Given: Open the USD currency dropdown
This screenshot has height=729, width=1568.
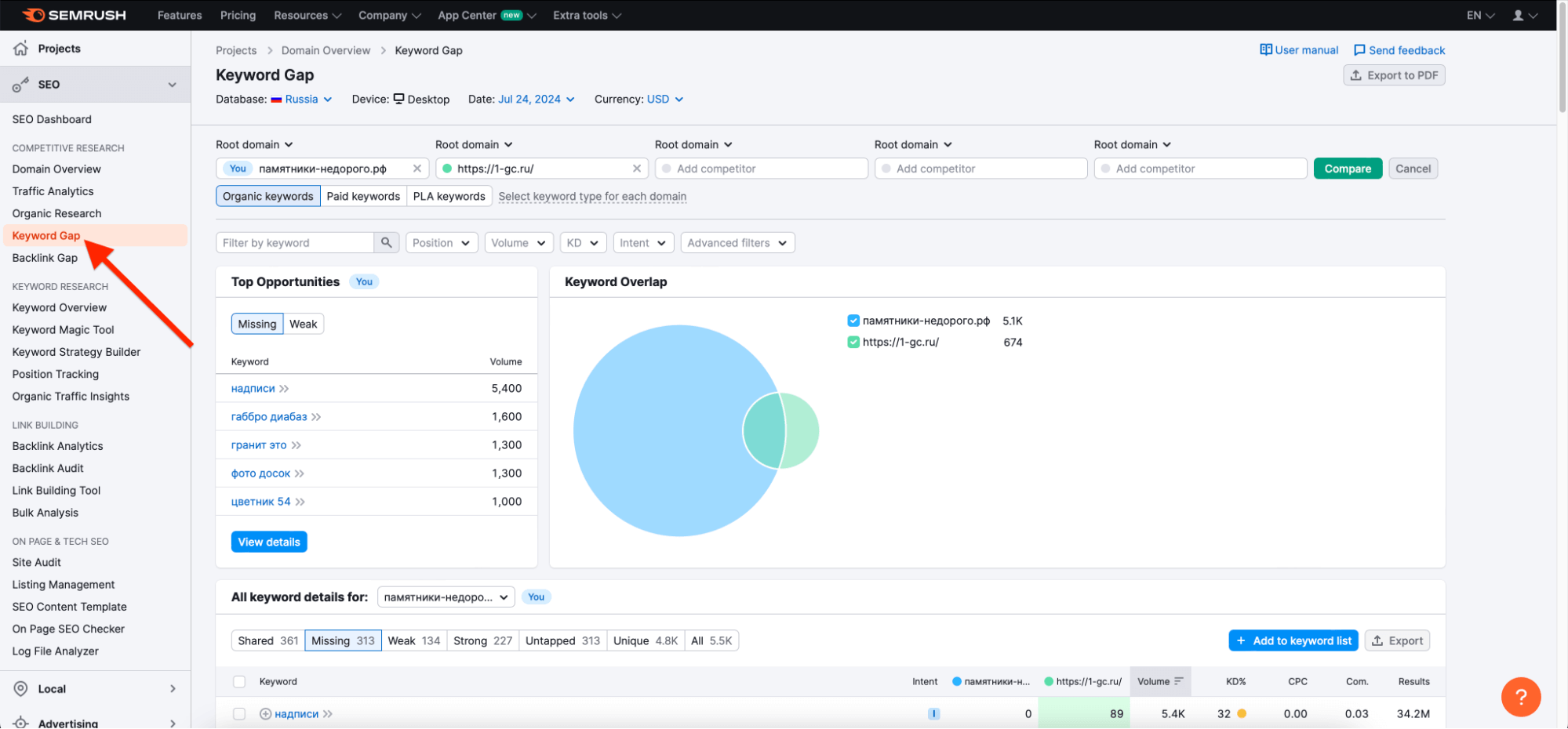Looking at the screenshot, I should point(664,100).
